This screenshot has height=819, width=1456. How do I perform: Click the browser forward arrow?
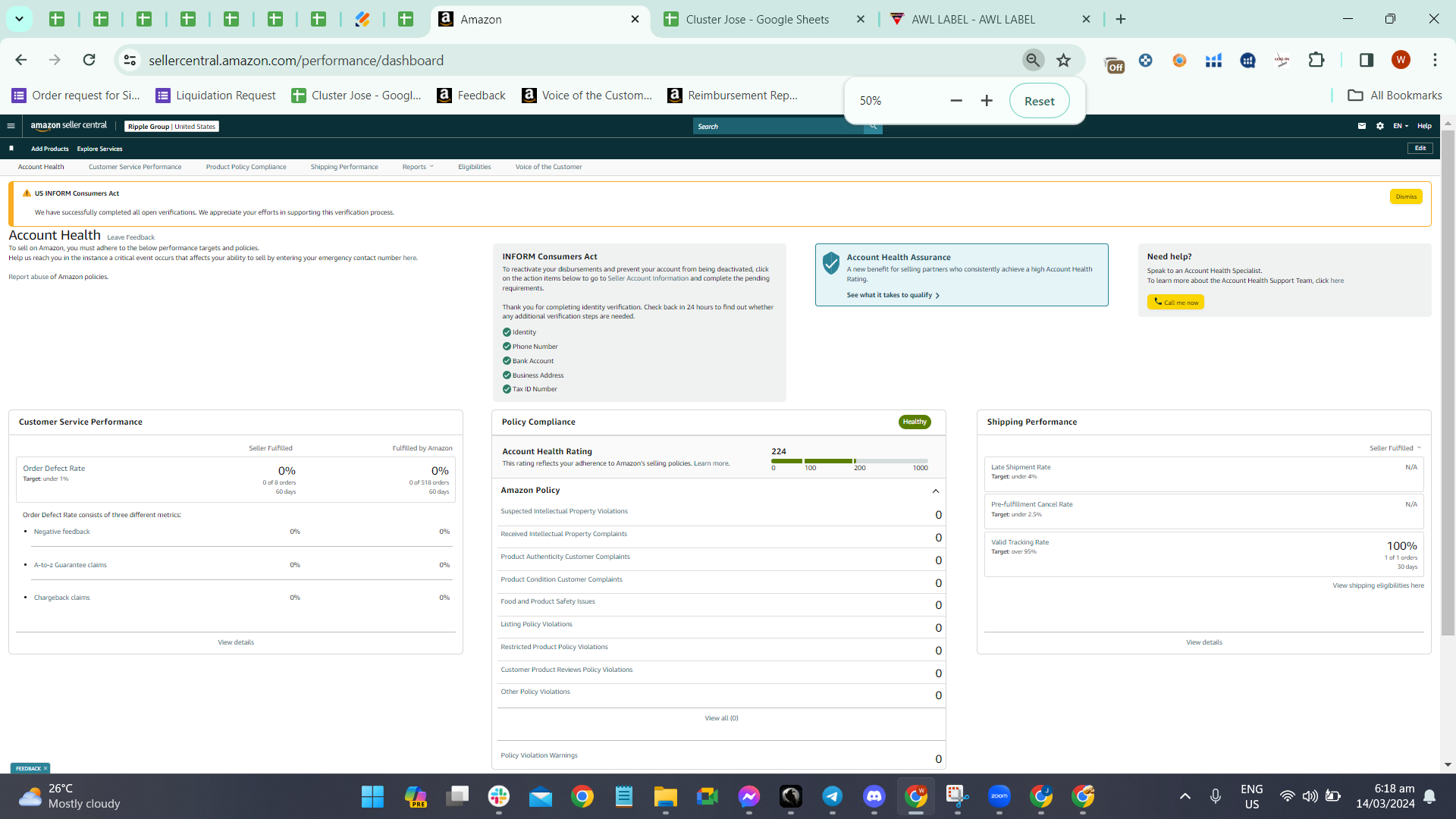[x=55, y=60]
